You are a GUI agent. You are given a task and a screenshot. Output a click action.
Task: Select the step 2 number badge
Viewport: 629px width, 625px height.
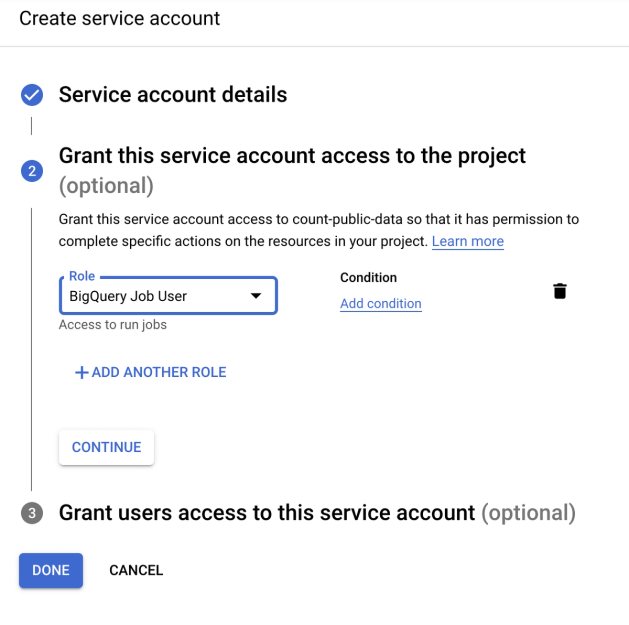point(32,171)
